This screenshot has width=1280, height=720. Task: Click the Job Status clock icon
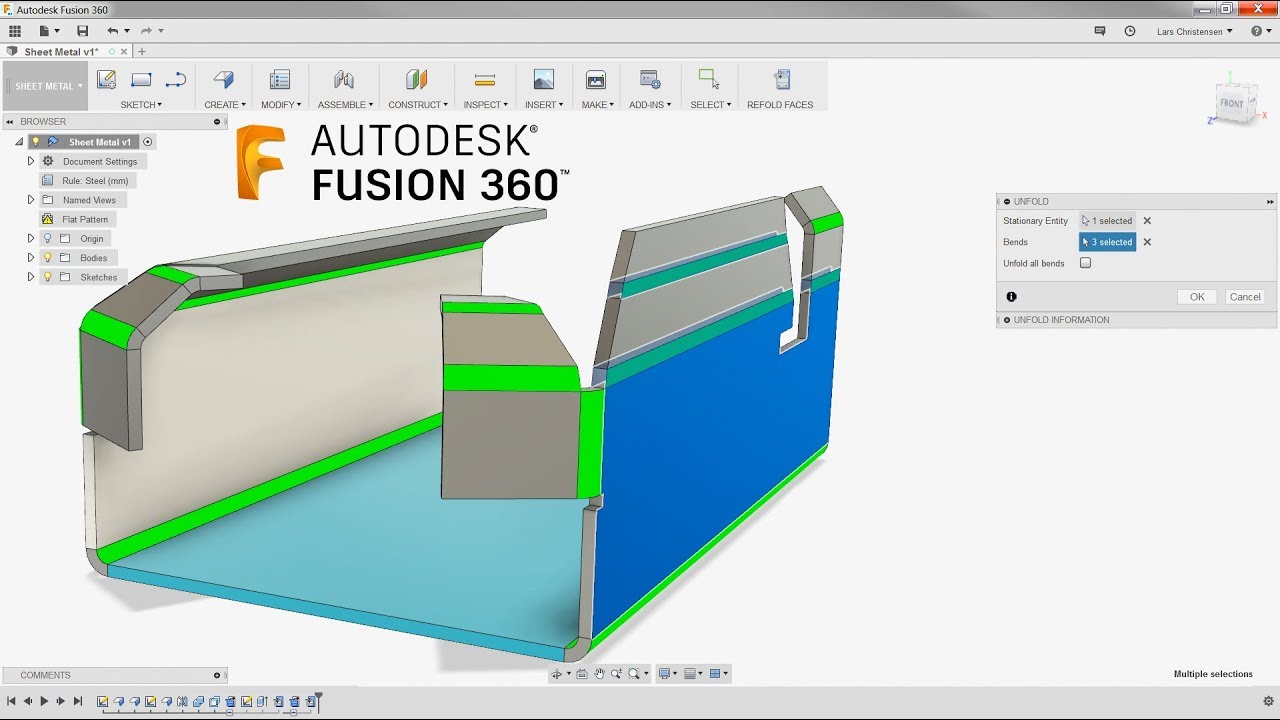1130,31
